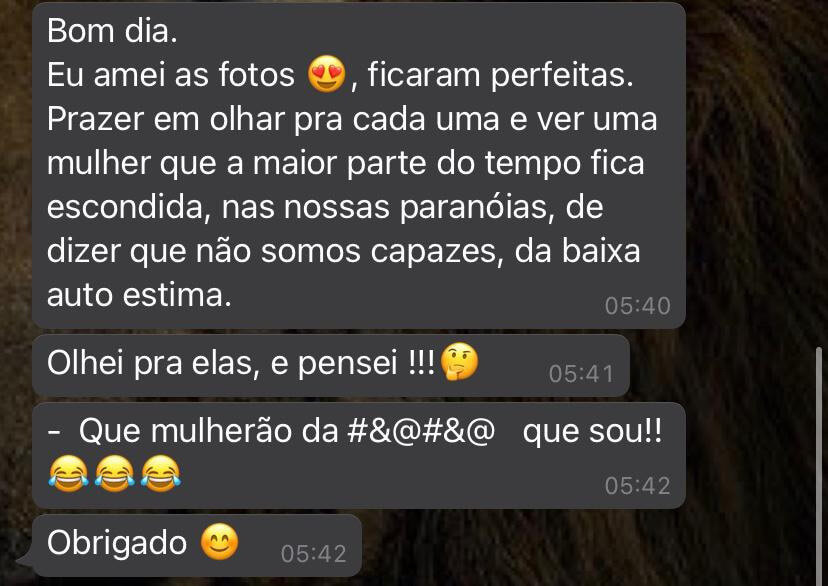The height and width of the screenshot is (586, 828).
Task: Click the 05:42 timestamp on 'Que mulherão' message
Action: tap(637, 486)
